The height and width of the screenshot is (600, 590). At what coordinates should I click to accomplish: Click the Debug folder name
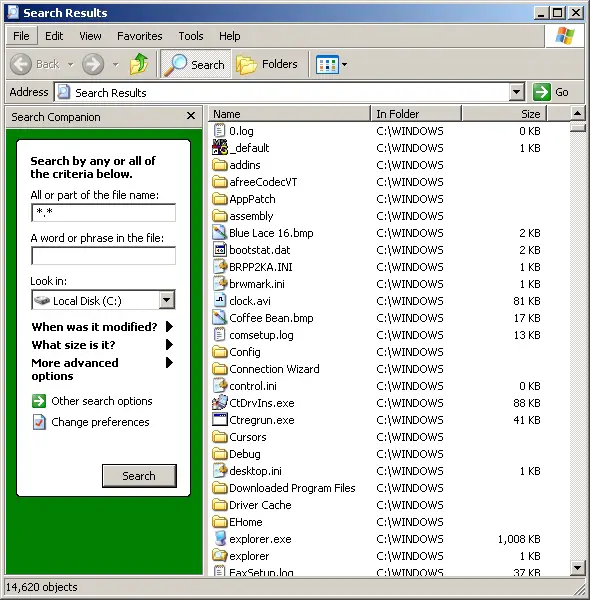(x=245, y=454)
